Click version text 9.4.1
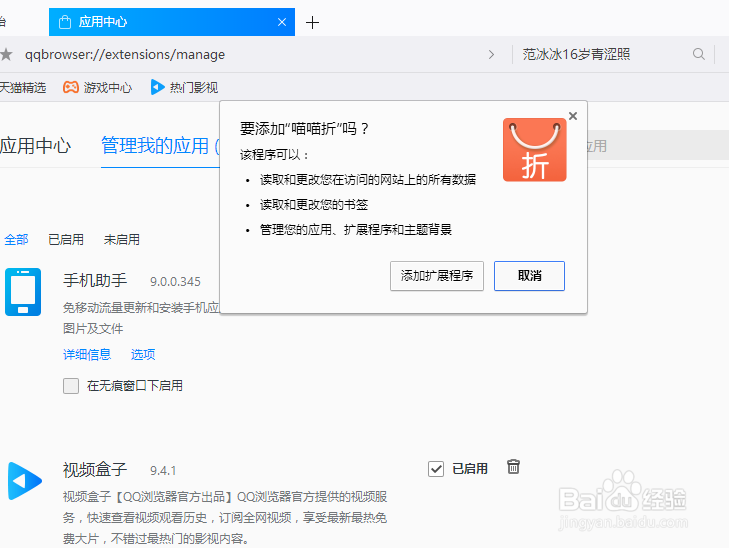 pyautogui.click(x=163, y=471)
